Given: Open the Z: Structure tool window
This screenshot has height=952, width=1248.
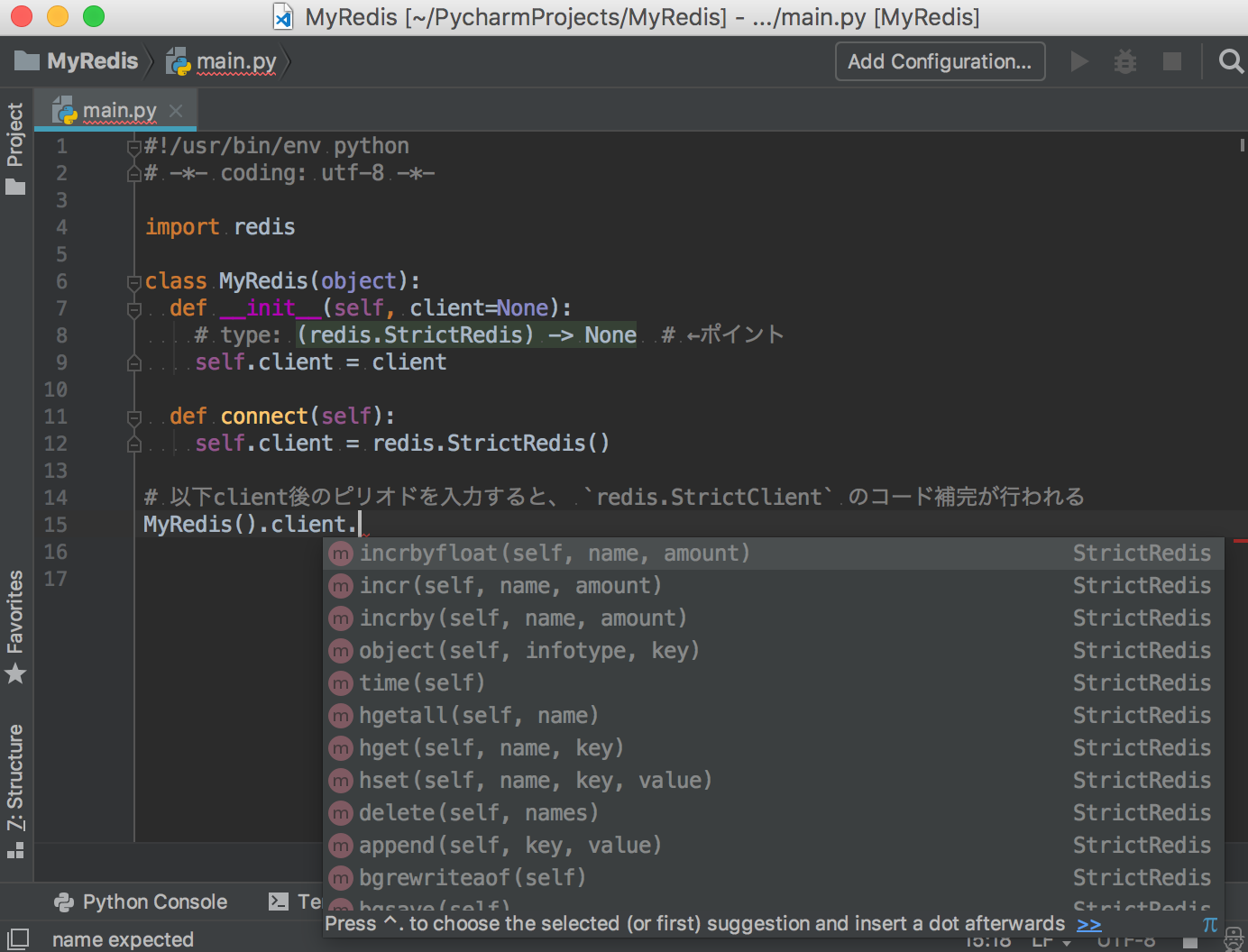Looking at the screenshot, I should [15, 790].
